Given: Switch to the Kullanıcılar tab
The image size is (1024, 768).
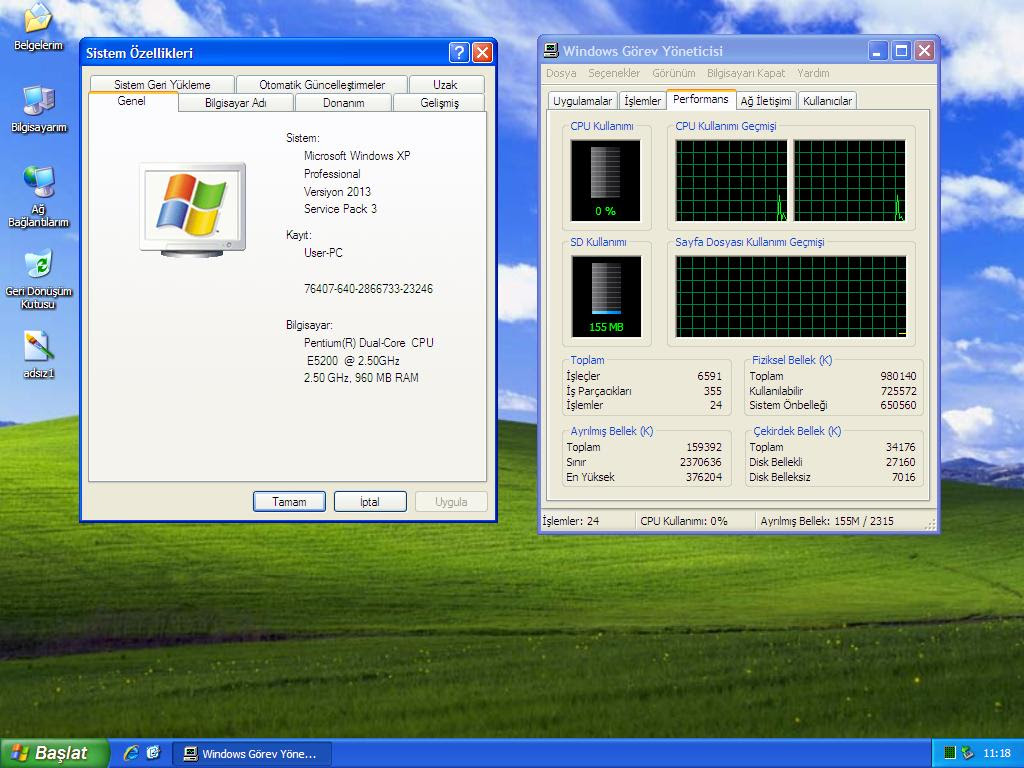Looking at the screenshot, I should point(827,101).
